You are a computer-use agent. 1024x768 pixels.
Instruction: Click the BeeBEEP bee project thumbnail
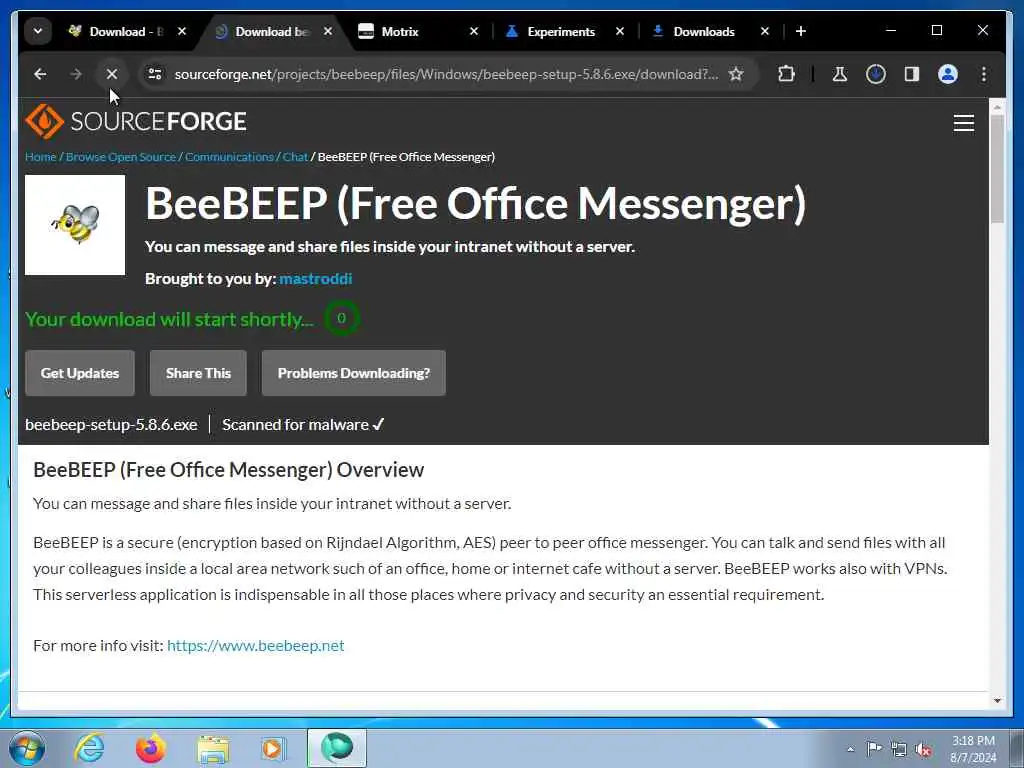[x=75, y=225]
